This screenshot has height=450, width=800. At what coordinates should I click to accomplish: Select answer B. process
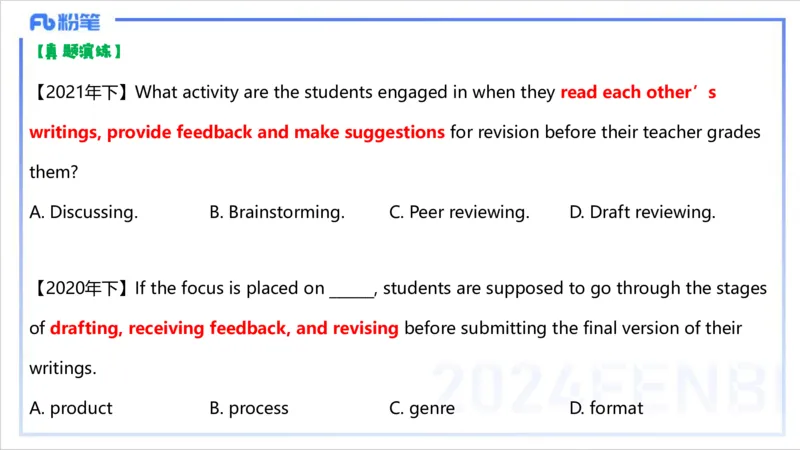[x=249, y=408]
